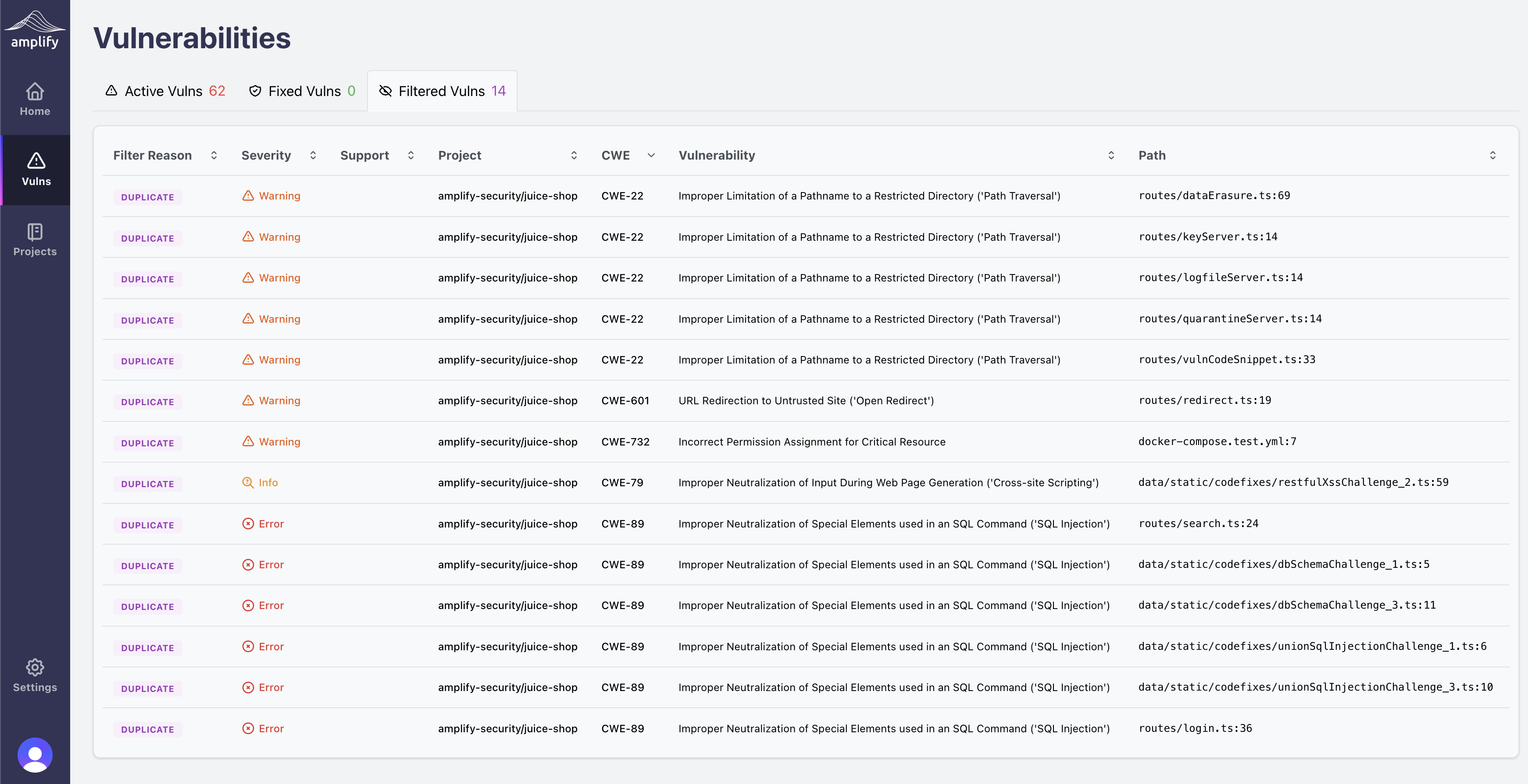Click Error icon on routes/search.ts row
The width and height of the screenshot is (1528, 784).
248,524
